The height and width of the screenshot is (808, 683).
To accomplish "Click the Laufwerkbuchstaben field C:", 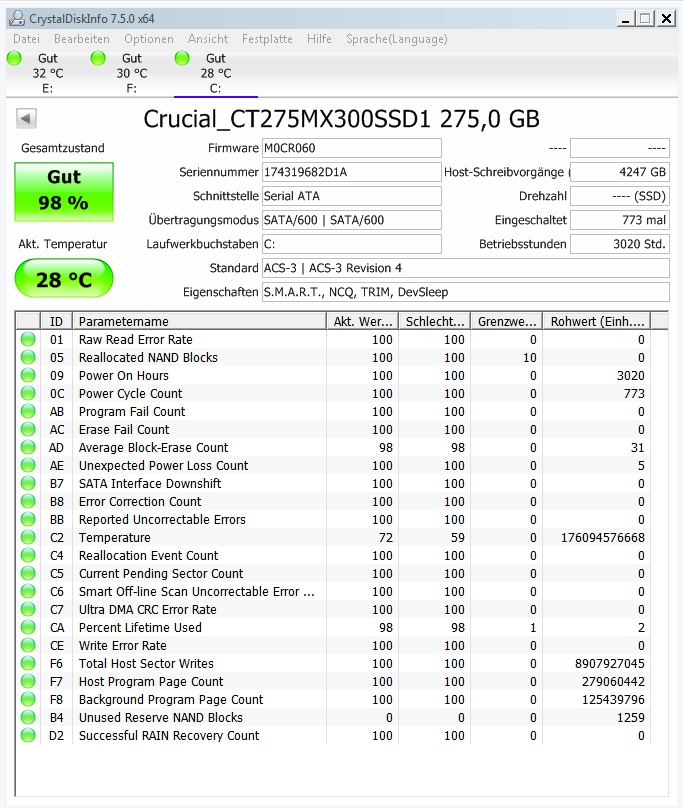I will pos(352,244).
